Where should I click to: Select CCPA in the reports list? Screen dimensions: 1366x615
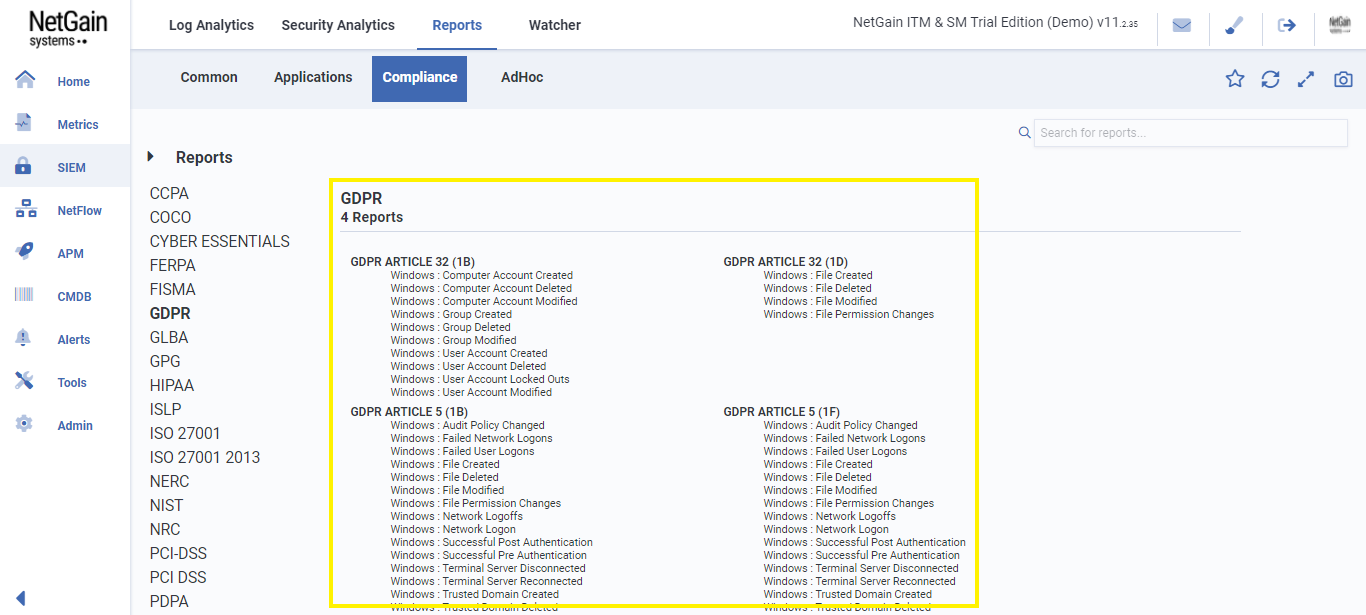(169, 193)
